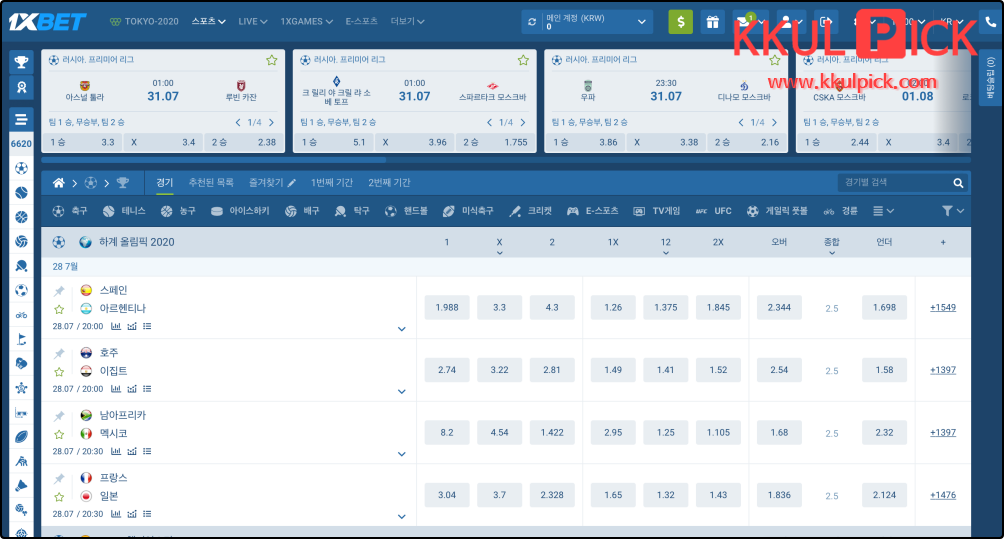Image resolution: width=1004 pixels, height=539 pixels.
Task: Click the 경기별 검색 search field
Action: (x=894, y=183)
